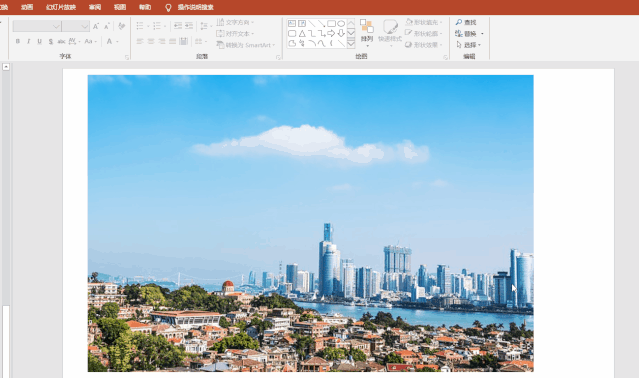
Task: Decrease list indent level
Action: coord(178,26)
